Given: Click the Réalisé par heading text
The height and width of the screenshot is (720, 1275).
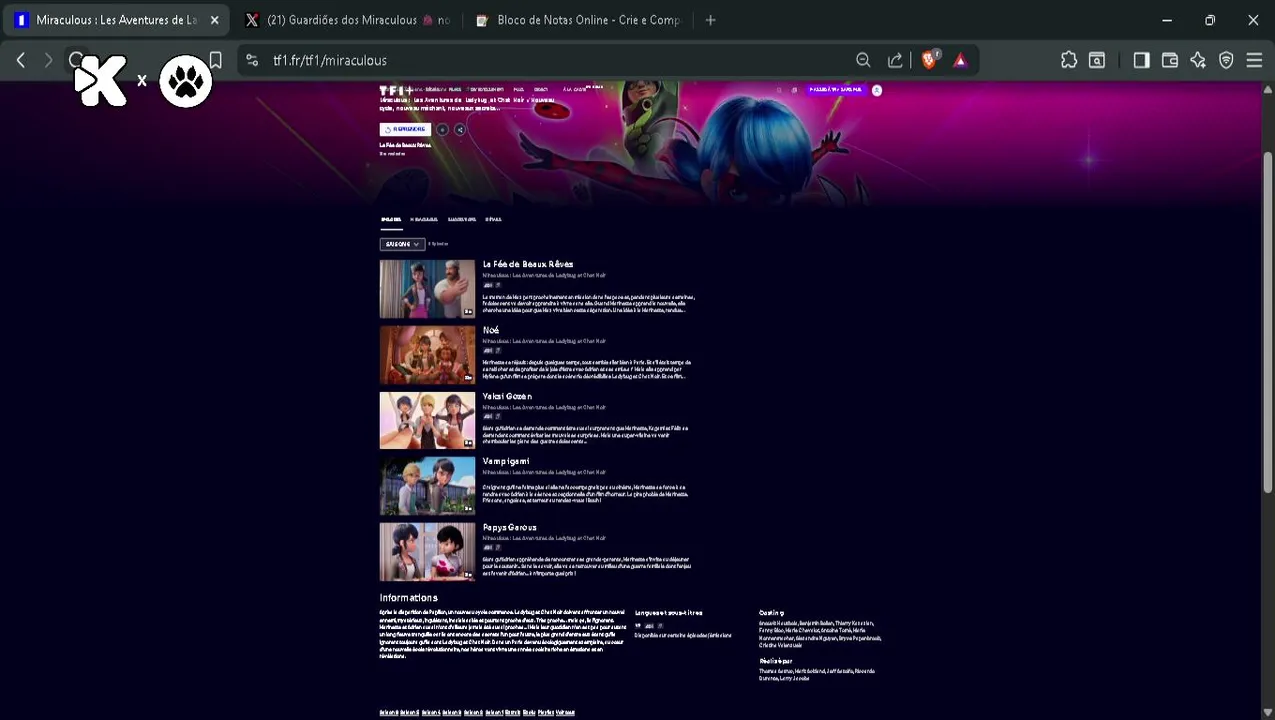Looking at the screenshot, I should click(776, 661).
